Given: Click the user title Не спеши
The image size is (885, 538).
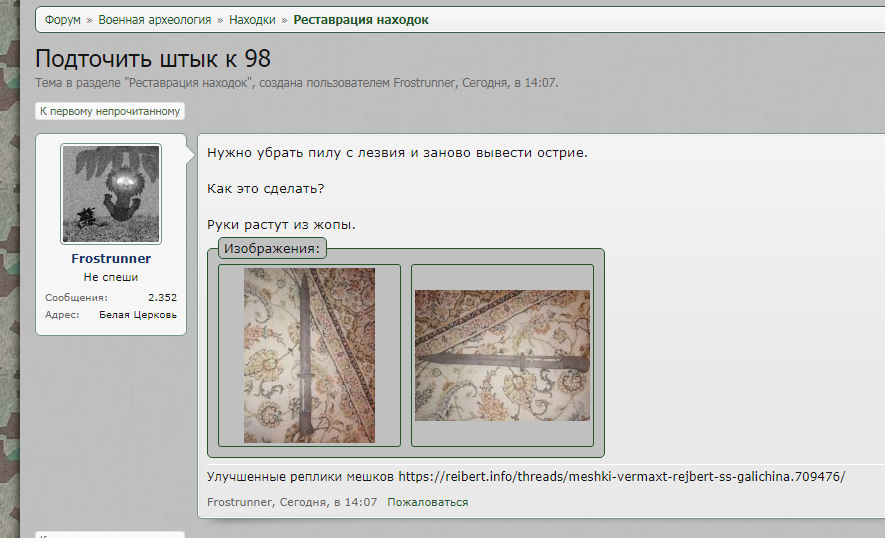Looking at the screenshot, I should 111,277.
